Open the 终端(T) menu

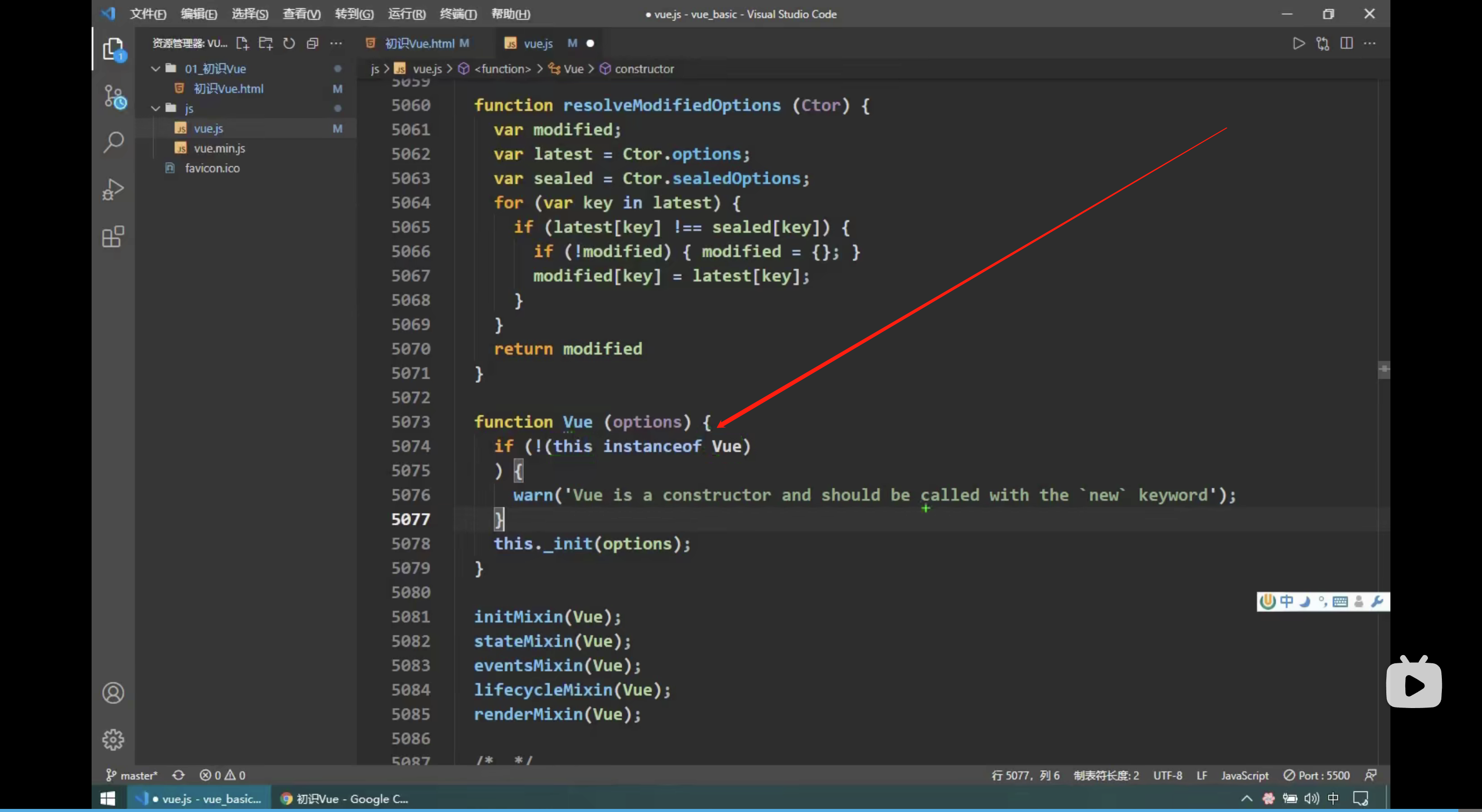click(x=458, y=14)
